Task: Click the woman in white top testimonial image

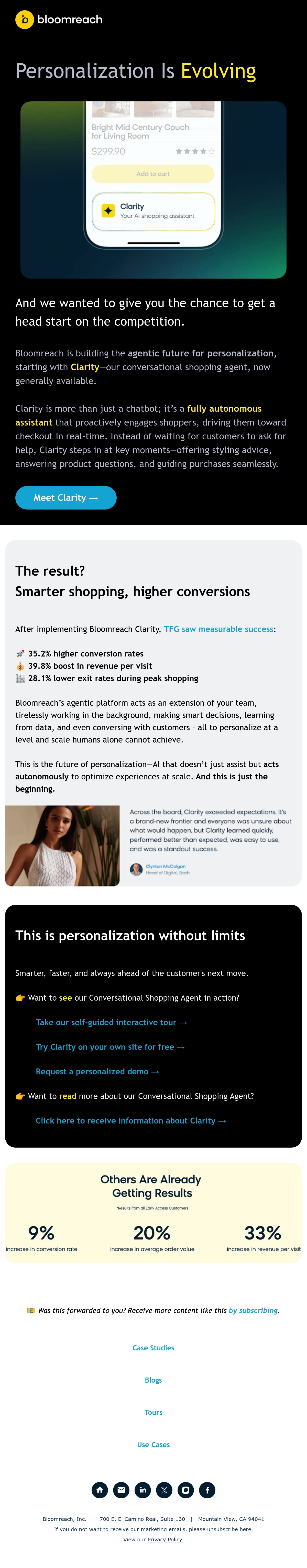Action: pyautogui.click(x=63, y=845)
